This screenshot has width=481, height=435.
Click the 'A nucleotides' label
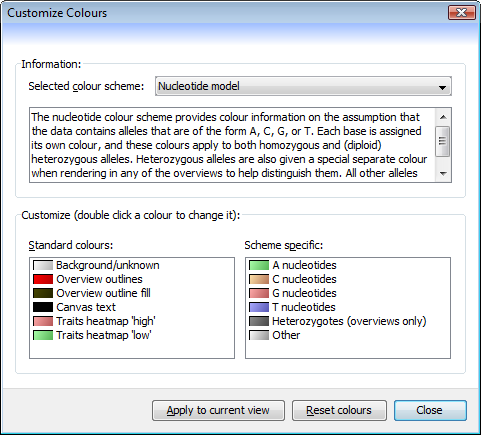304,265
